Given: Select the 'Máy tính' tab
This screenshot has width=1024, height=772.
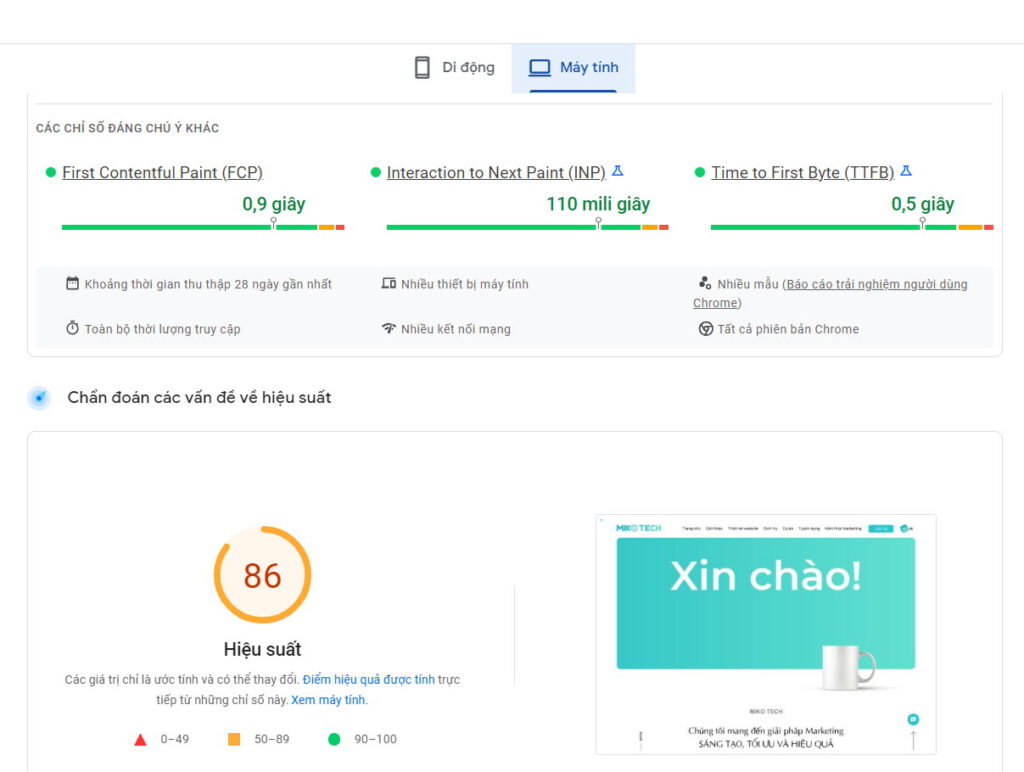Looking at the screenshot, I should [574, 67].
